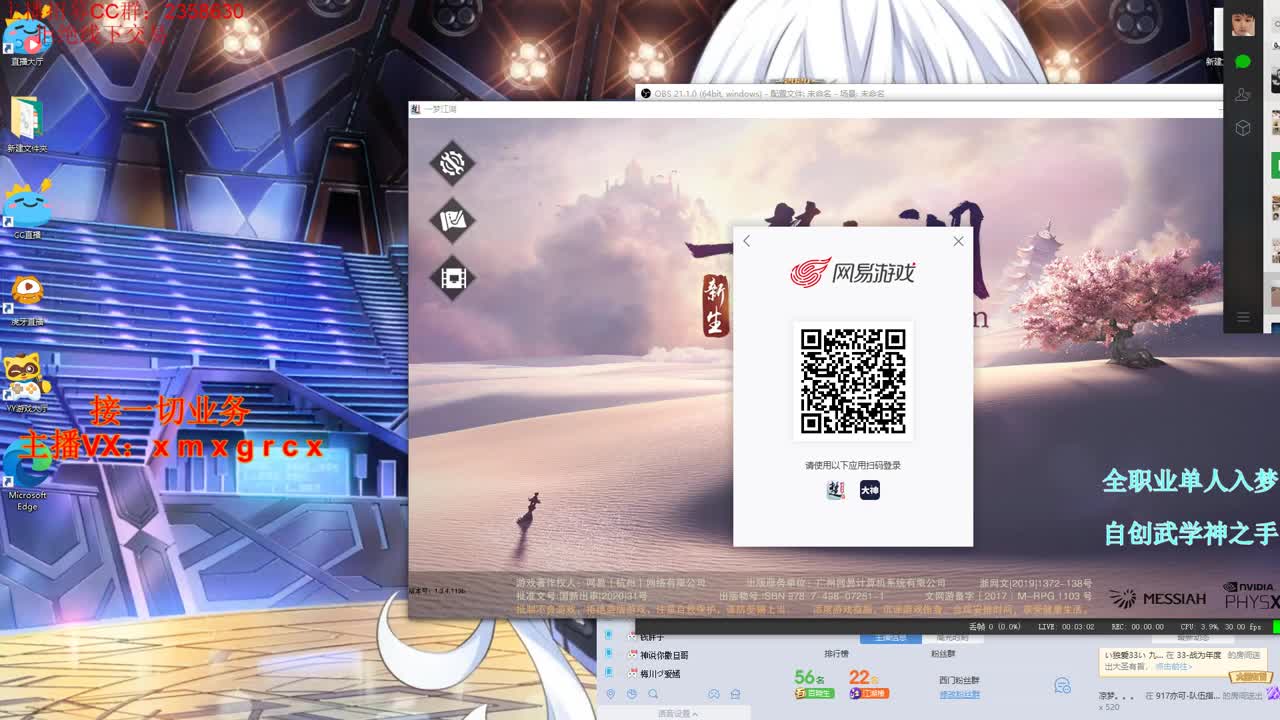1280x720 pixels.
Task: Click the 西门粉丝群 fan group name
Action: (959, 680)
